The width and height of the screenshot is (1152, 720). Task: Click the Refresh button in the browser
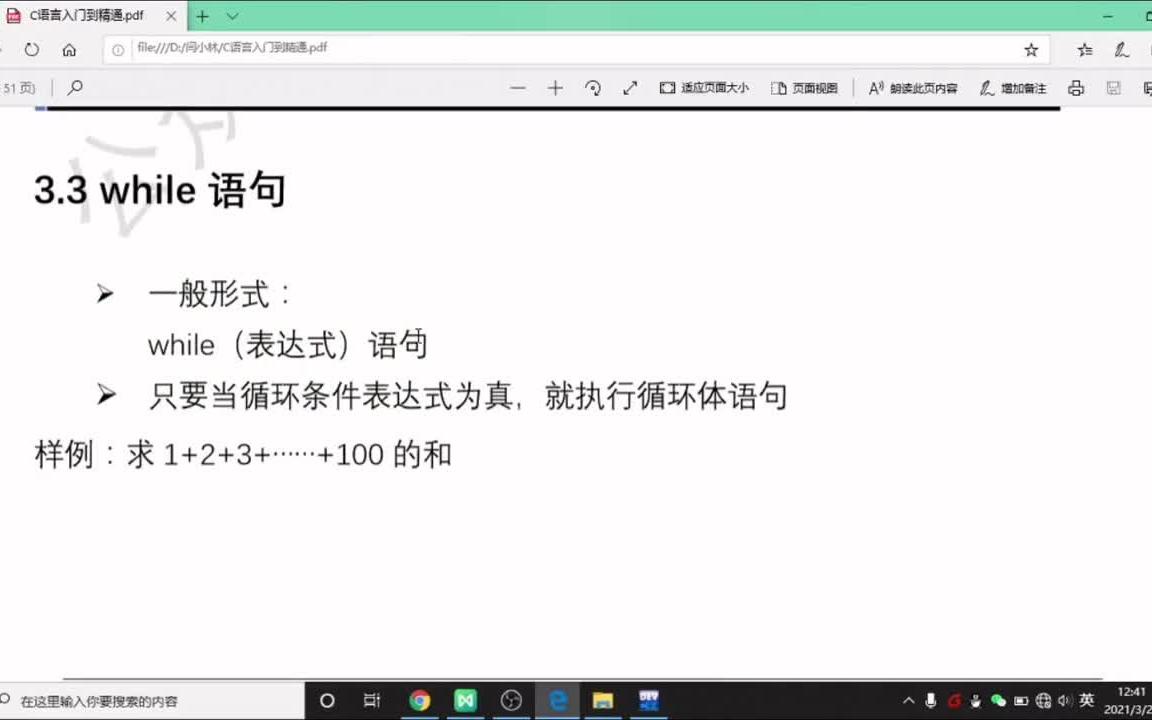pos(32,48)
